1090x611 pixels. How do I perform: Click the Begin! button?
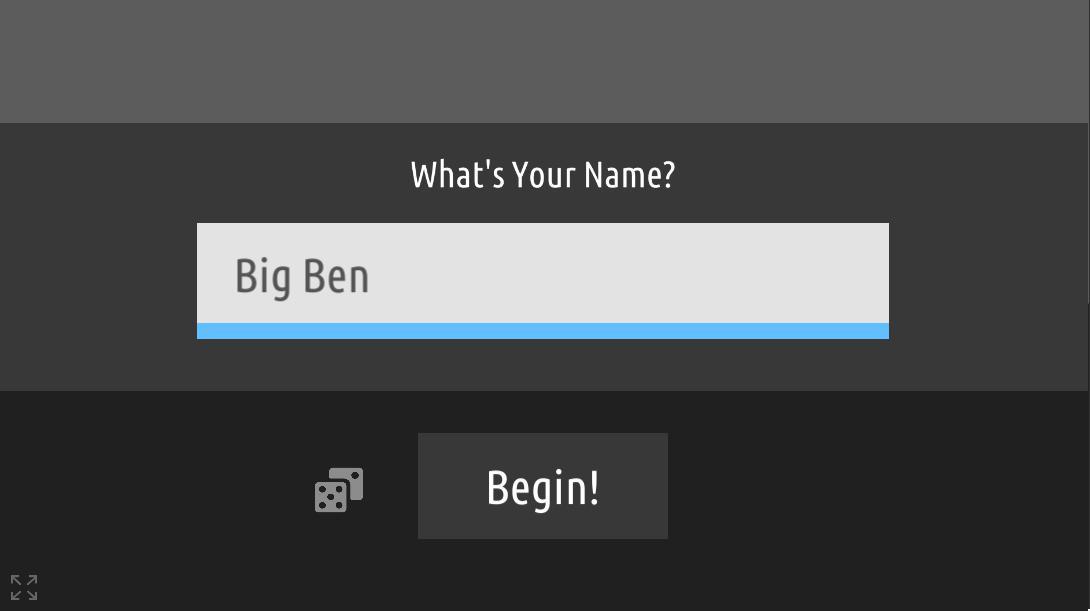pos(542,486)
